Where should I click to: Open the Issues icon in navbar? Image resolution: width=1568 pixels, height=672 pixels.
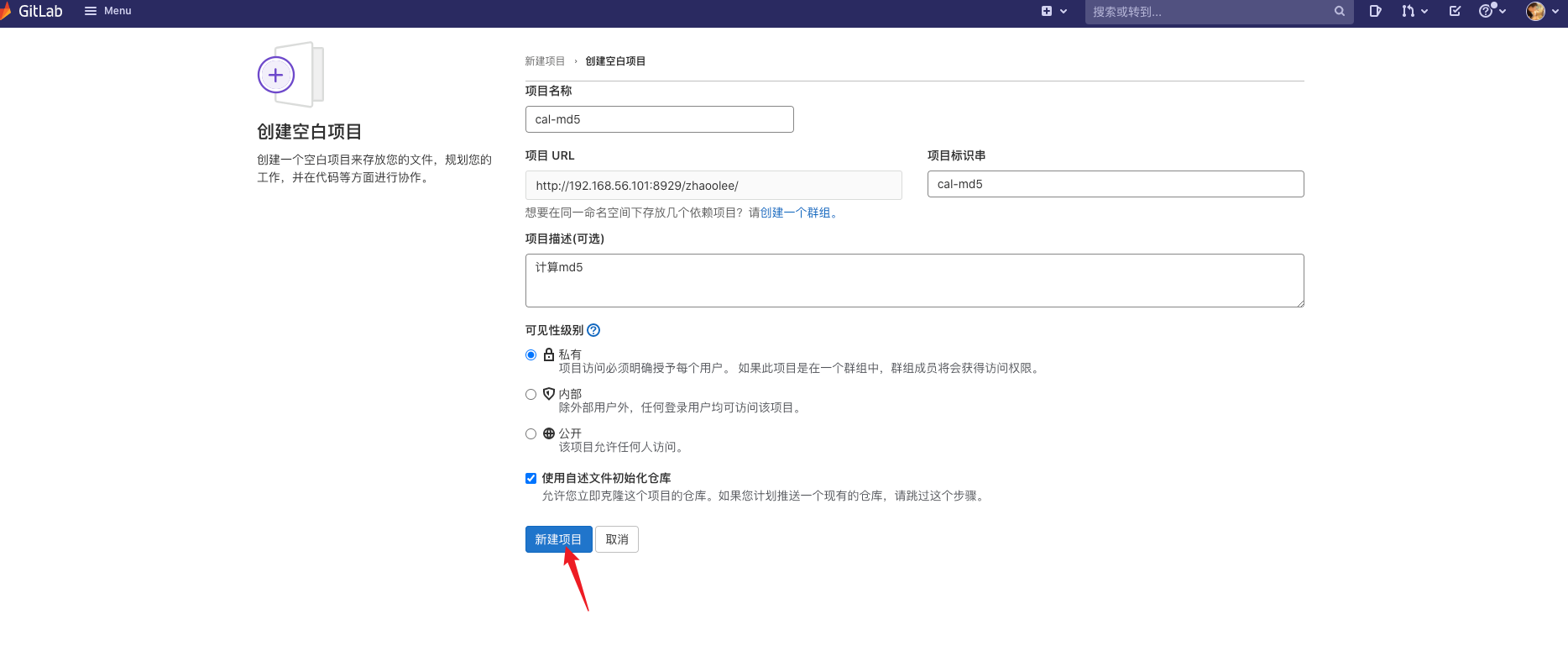click(x=1375, y=11)
